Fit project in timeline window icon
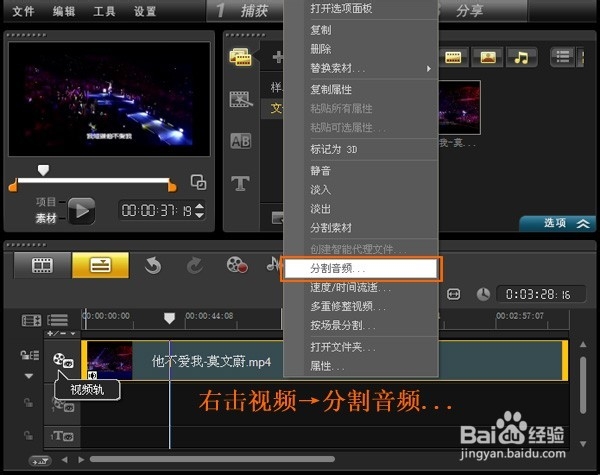The image size is (600, 475). pos(453,294)
